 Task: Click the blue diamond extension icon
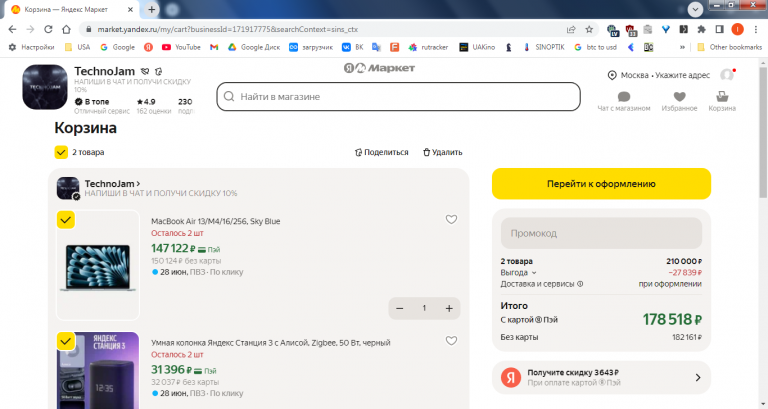pyautogui.click(x=666, y=29)
